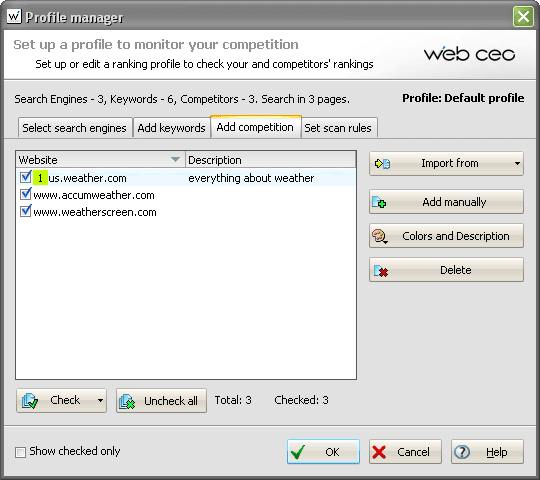
Task: Uncheck the us.weather.com checkbox
Action: tap(26, 177)
